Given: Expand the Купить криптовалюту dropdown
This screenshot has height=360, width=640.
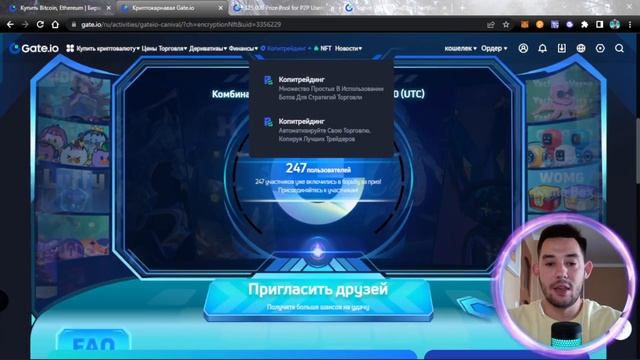Looking at the screenshot, I should coord(108,49).
